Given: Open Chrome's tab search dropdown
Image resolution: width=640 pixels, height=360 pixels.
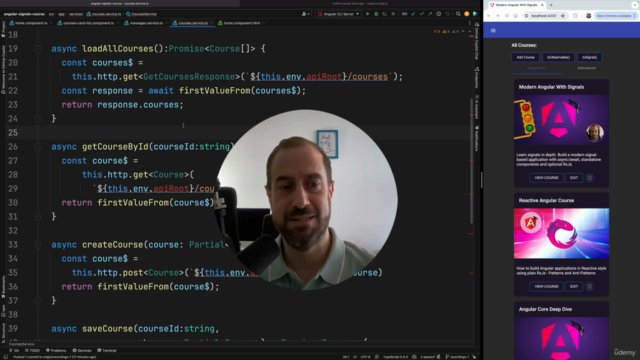Looking at the screenshot, I should pos(635,5).
